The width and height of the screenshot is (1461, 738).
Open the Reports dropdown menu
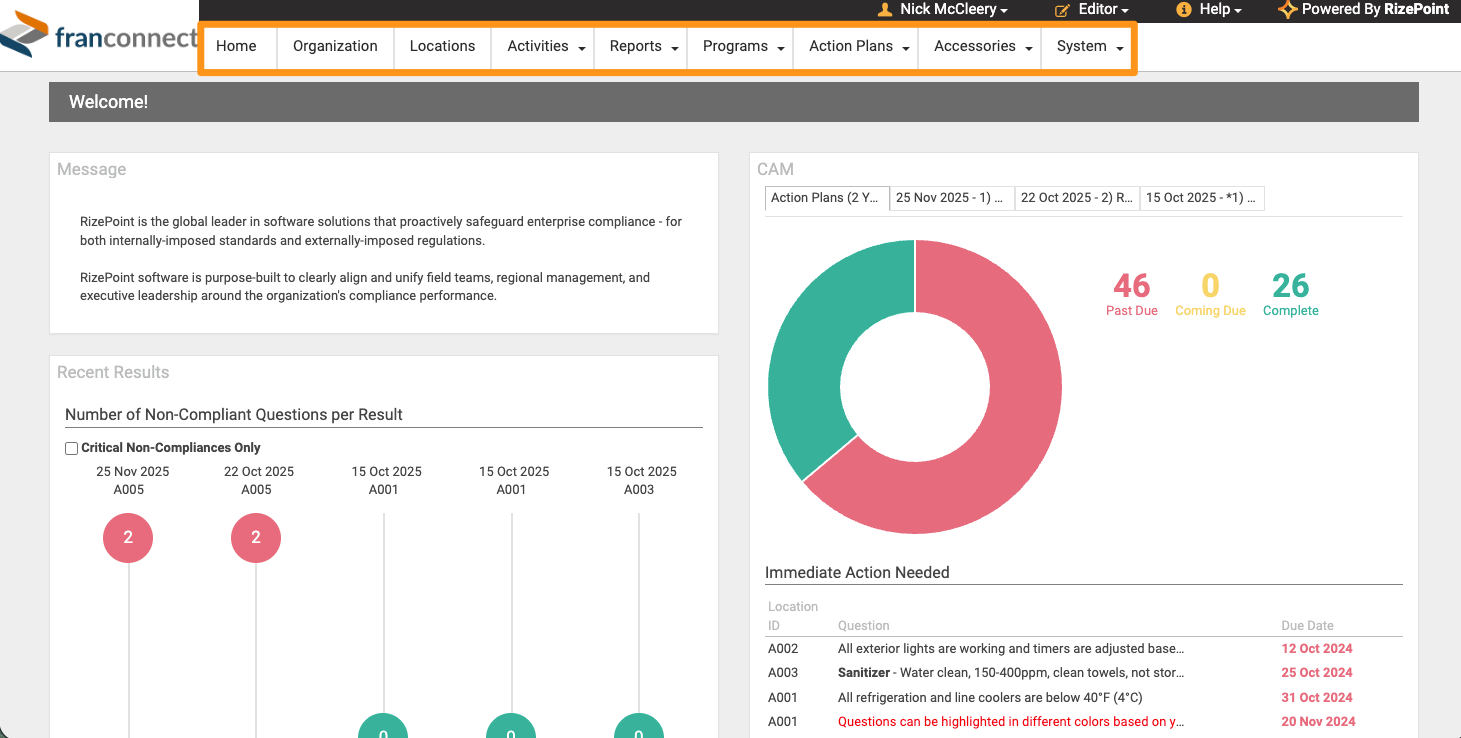point(643,46)
